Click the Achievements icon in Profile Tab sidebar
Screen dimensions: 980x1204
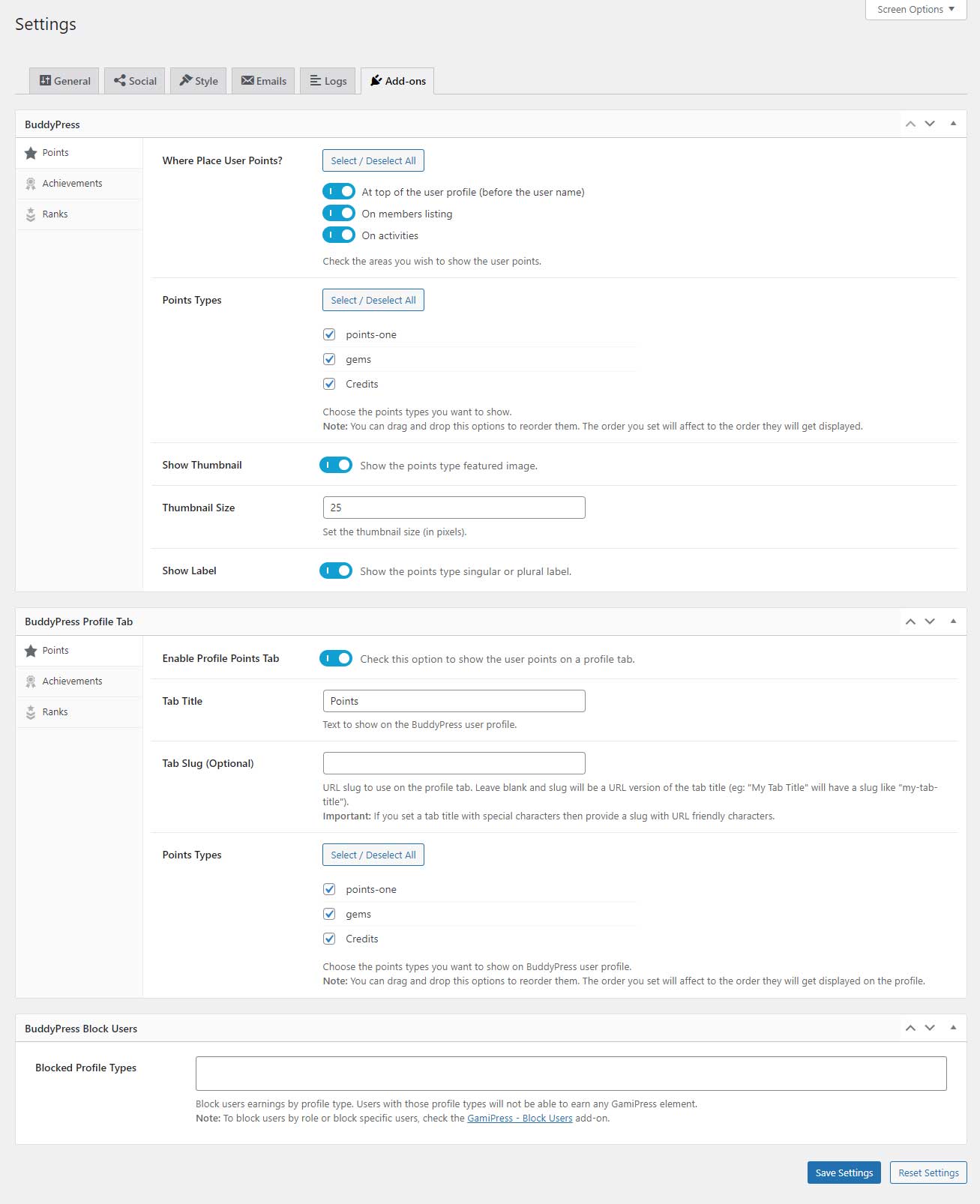point(31,681)
